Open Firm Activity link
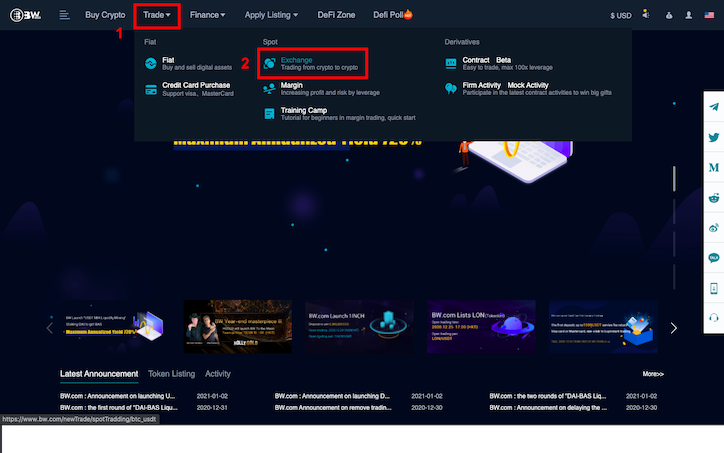724x453 pixels. pyautogui.click(x=481, y=85)
